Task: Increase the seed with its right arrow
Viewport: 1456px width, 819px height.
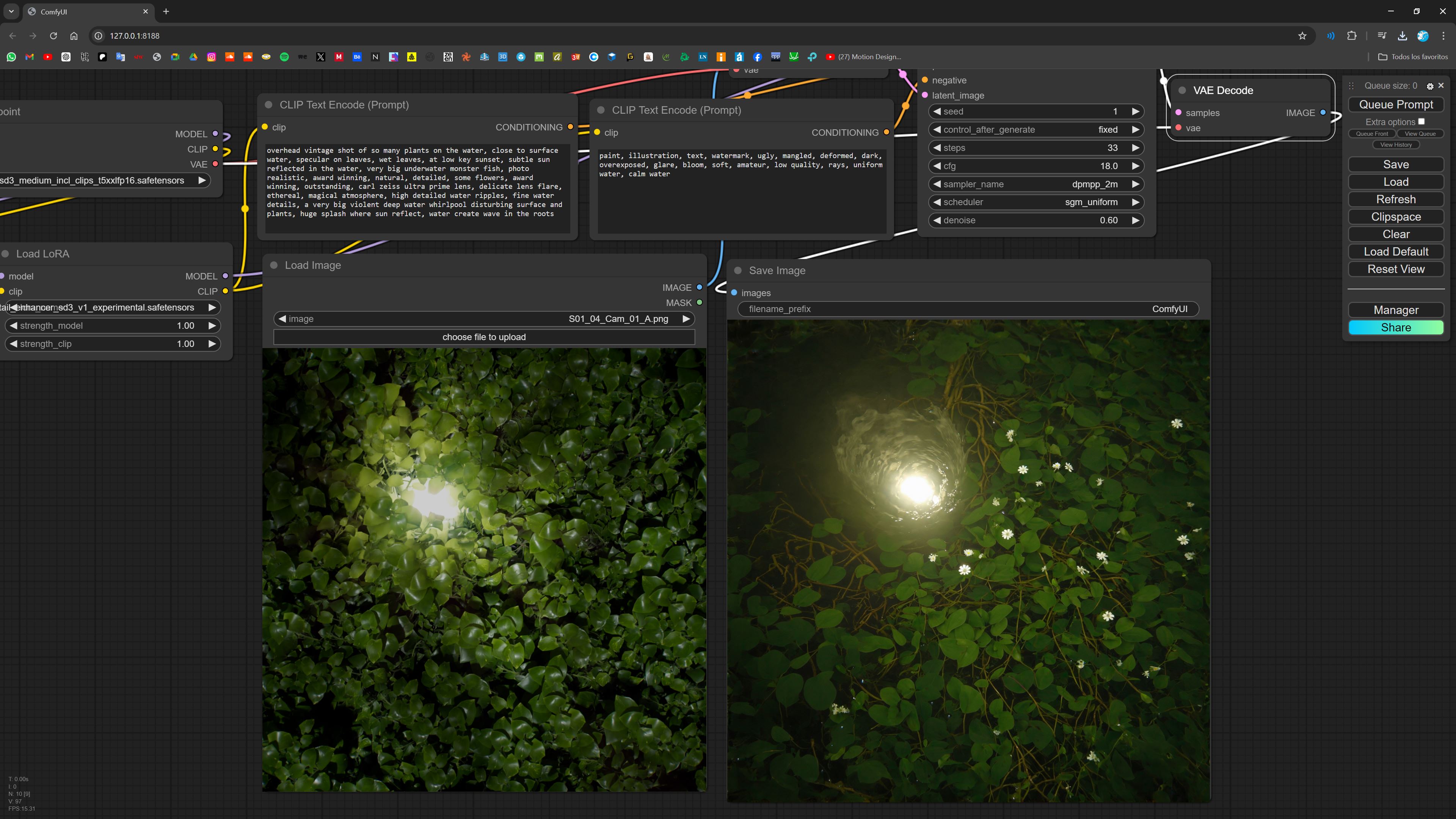Action: (1136, 111)
